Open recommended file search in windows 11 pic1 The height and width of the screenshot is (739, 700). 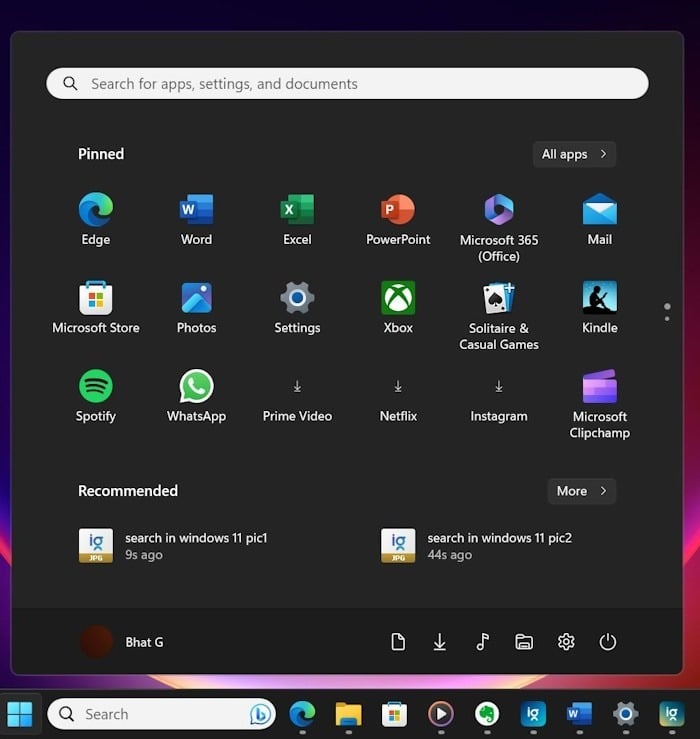[173, 546]
